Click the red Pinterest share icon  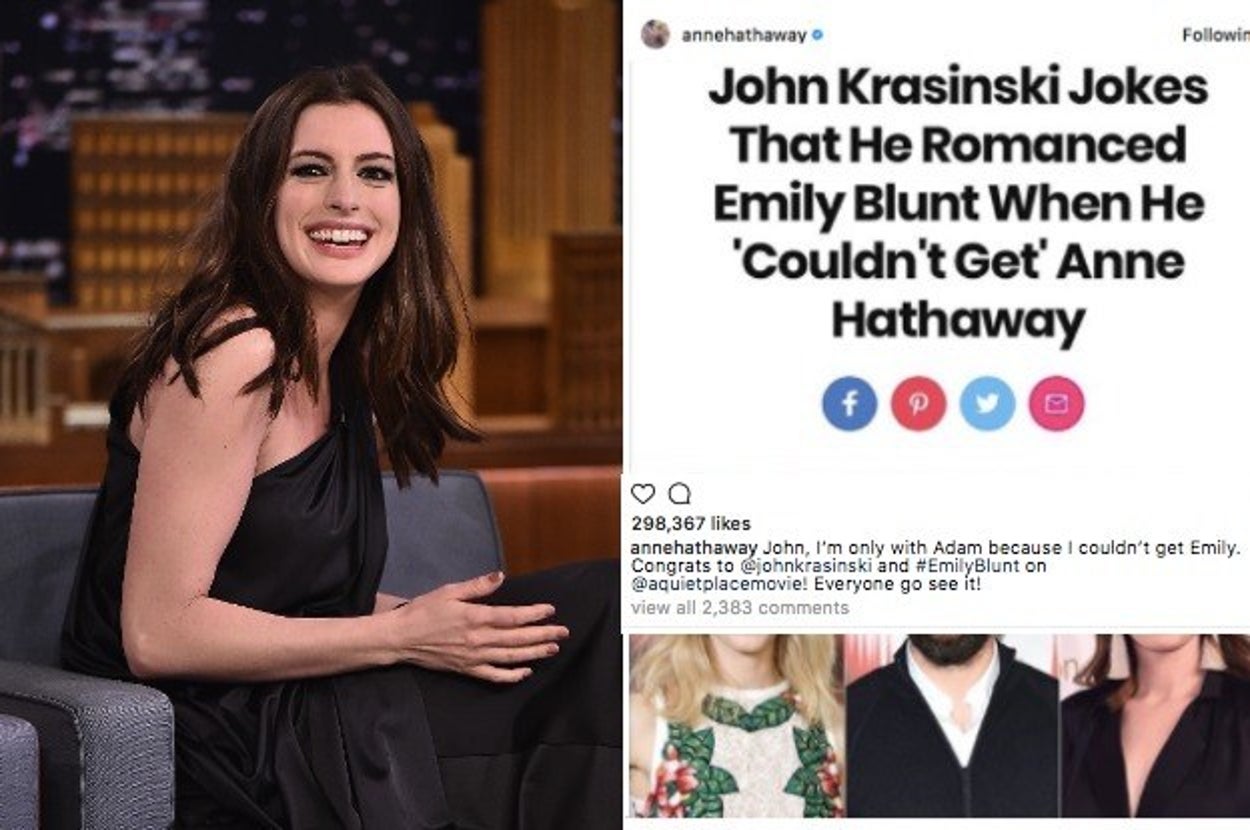(x=918, y=404)
